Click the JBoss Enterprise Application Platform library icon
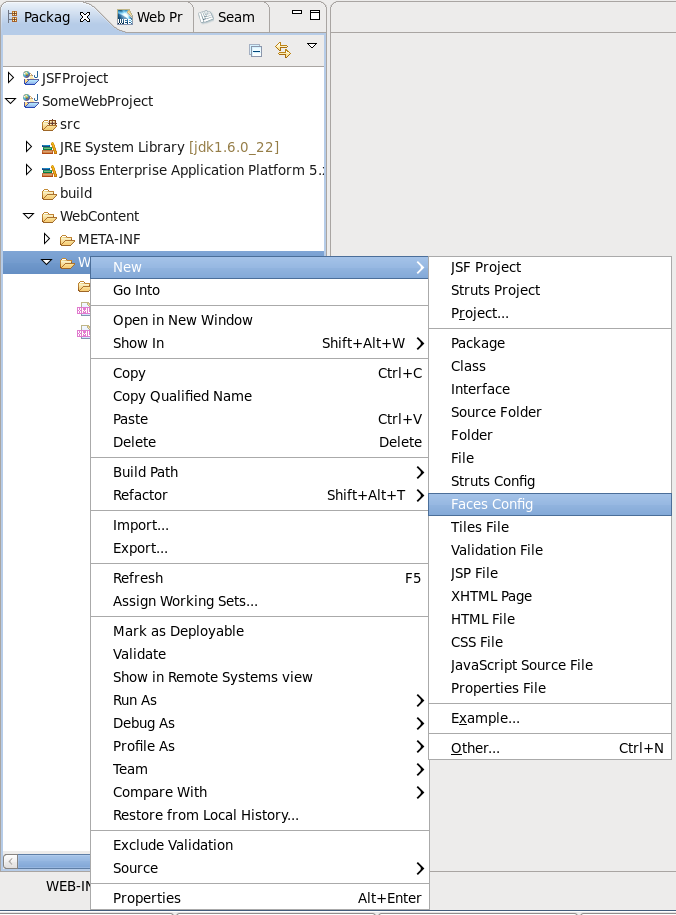 pos(49,171)
